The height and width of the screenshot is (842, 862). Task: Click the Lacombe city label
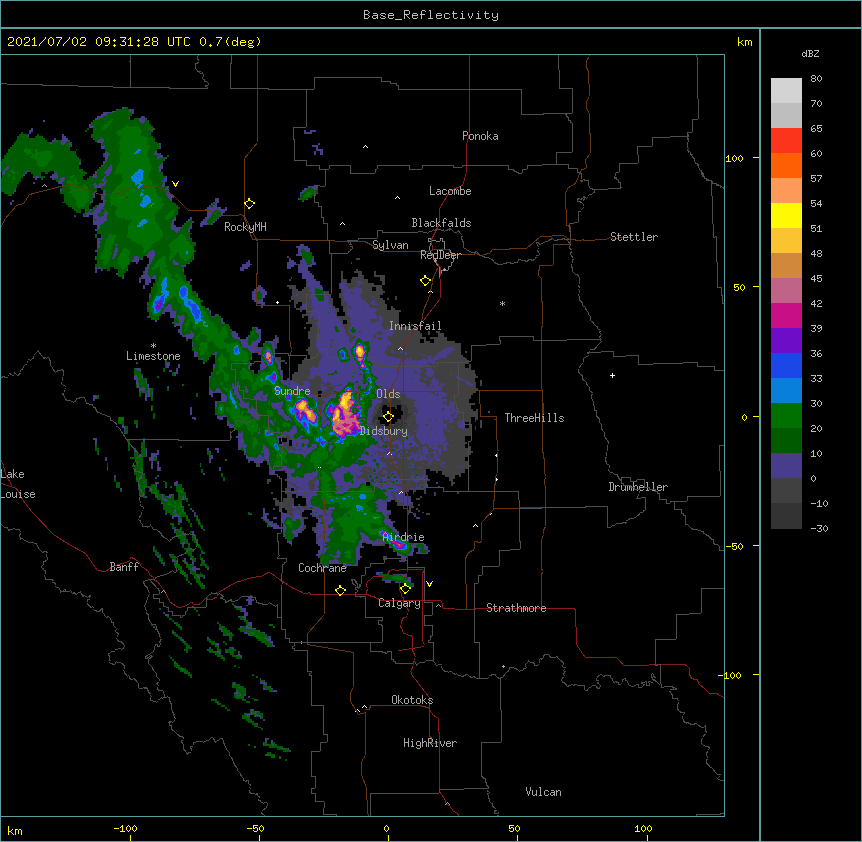(x=450, y=191)
